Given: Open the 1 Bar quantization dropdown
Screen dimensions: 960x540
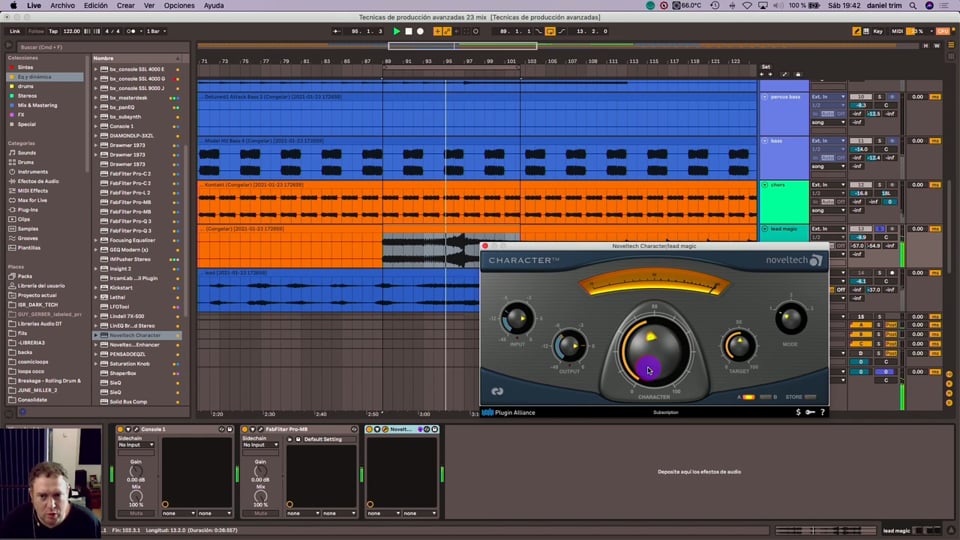Looking at the screenshot, I should tap(156, 31).
